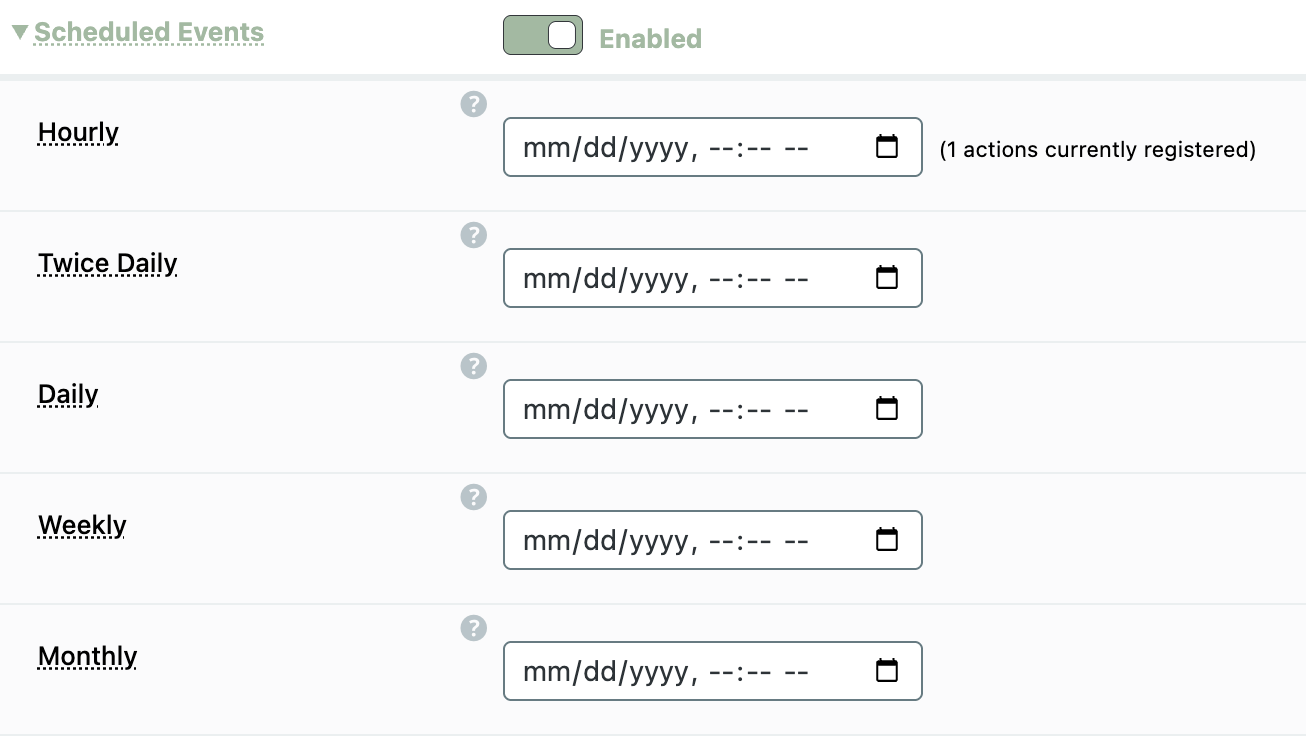The height and width of the screenshot is (736, 1306).
Task: Click the Hourly label text
Action: pos(78,132)
